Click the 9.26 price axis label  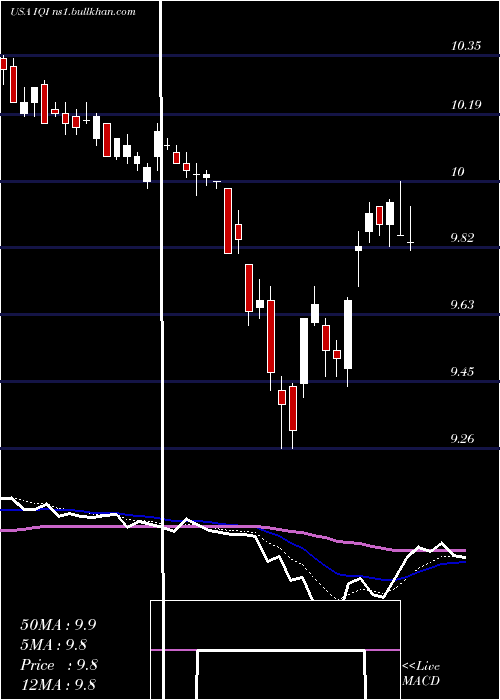point(461,438)
